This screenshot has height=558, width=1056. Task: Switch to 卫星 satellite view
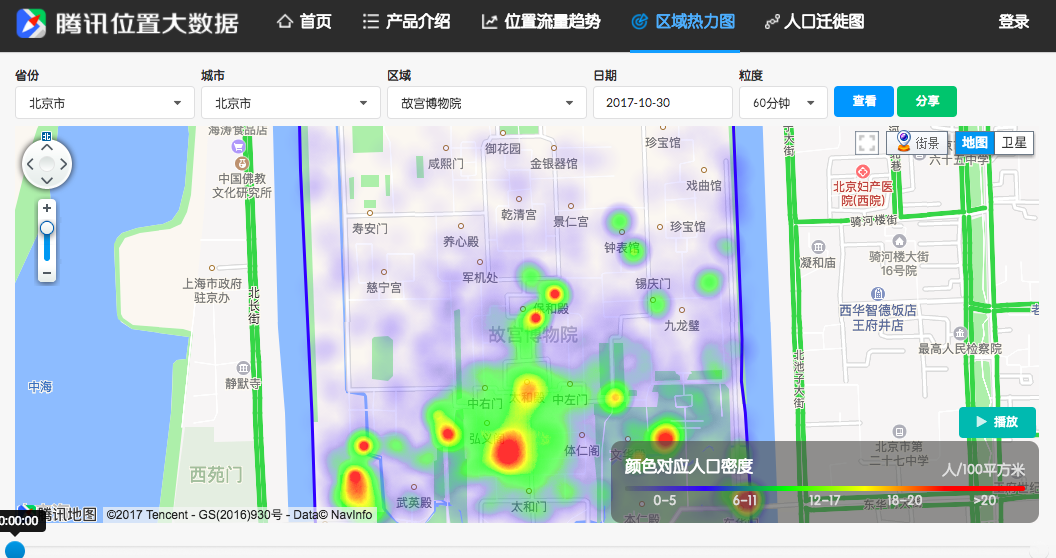[x=1014, y=143]
